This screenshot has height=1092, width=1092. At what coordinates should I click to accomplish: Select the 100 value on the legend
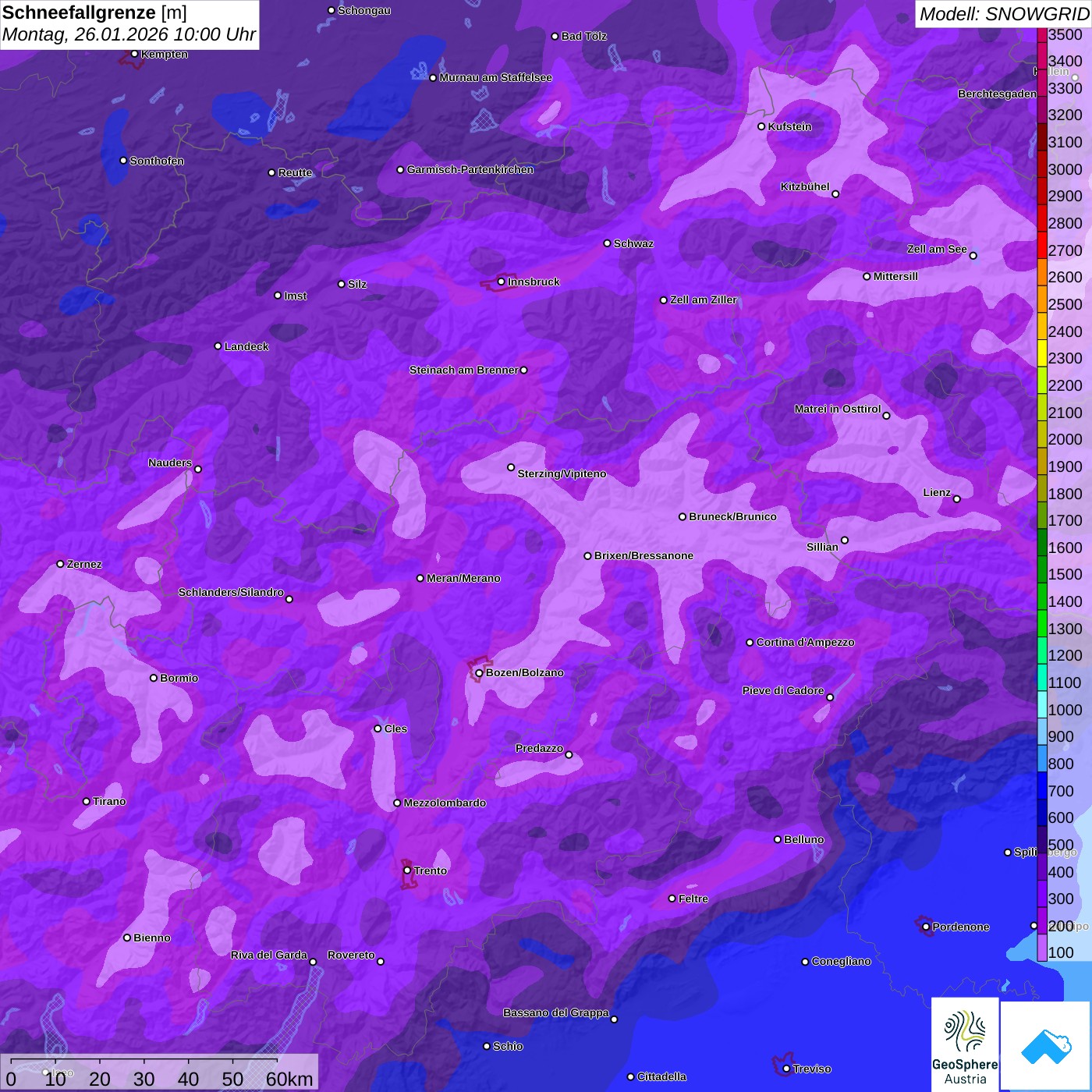(1062, 953)
